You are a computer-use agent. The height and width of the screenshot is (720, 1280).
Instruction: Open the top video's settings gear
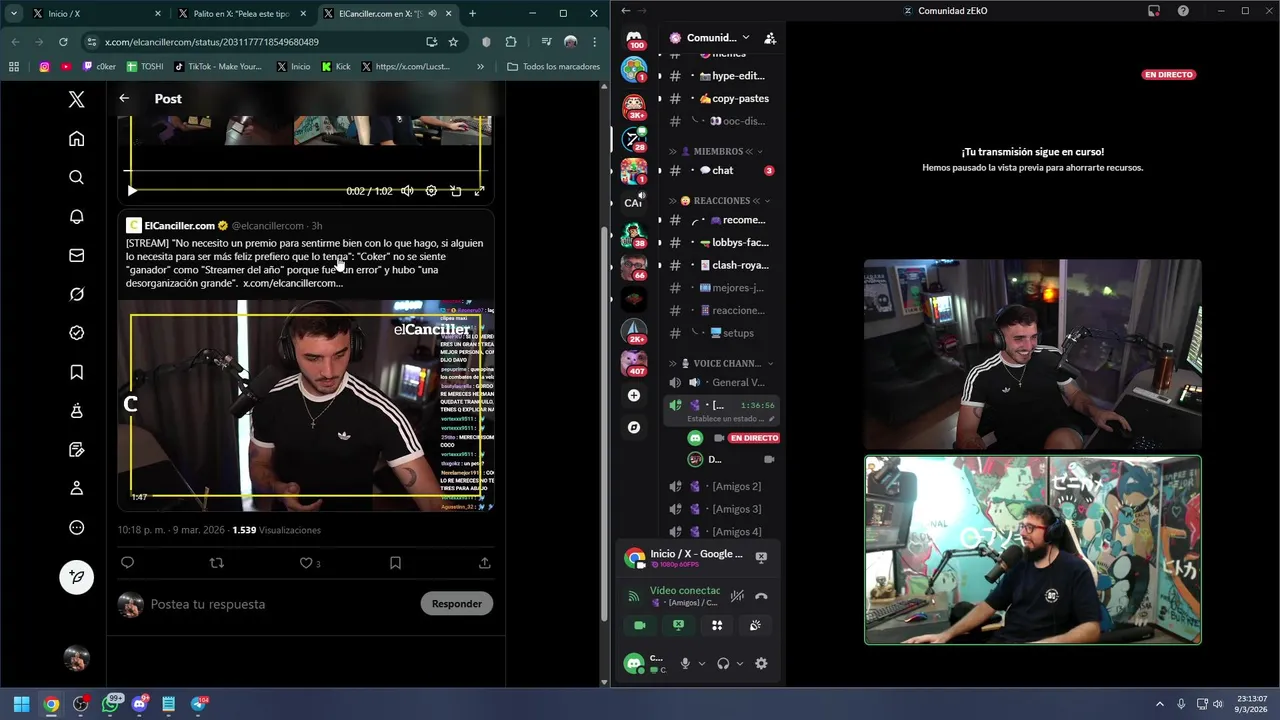(x=431, y=190)
